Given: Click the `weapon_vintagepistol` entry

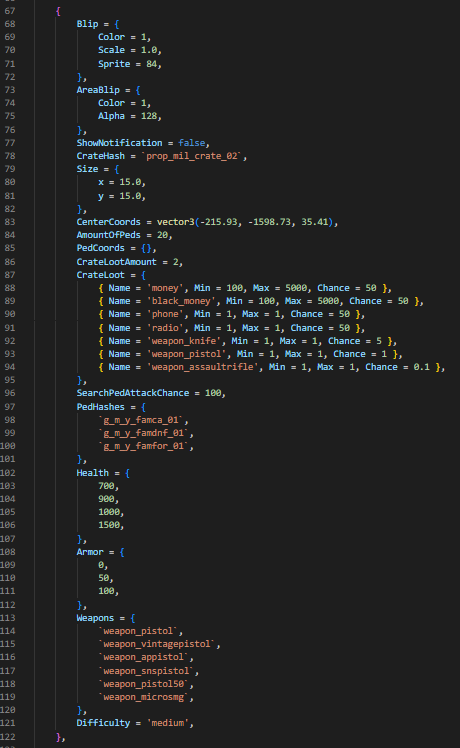Looking at the screenshot, I should (157, 644).
